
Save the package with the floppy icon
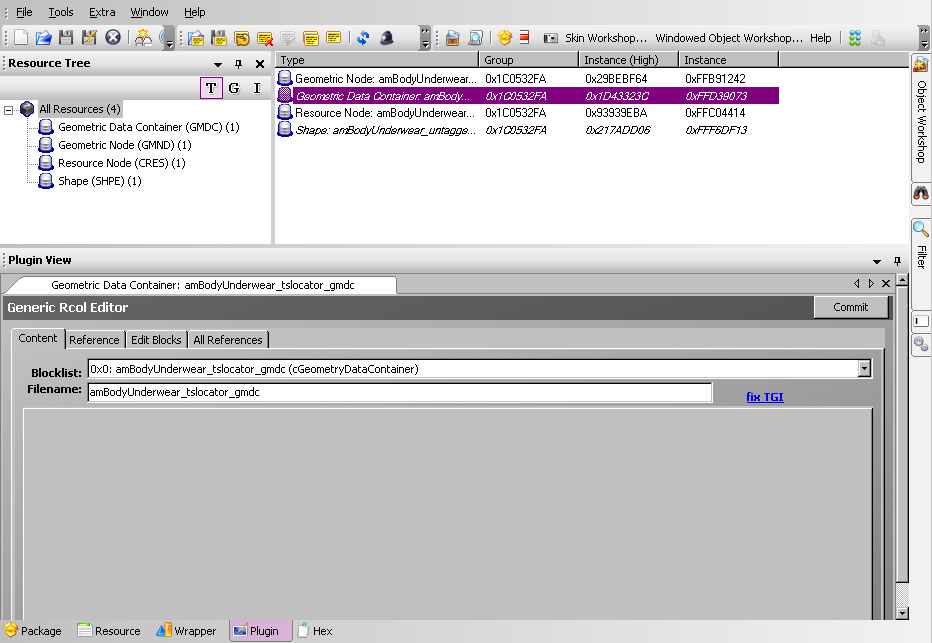66,38
